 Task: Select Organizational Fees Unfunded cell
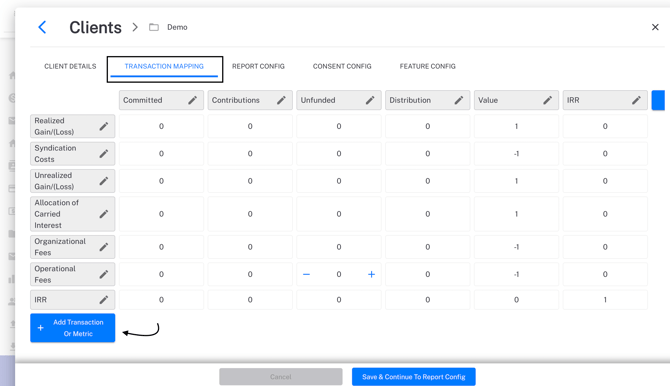coord(339,247)
